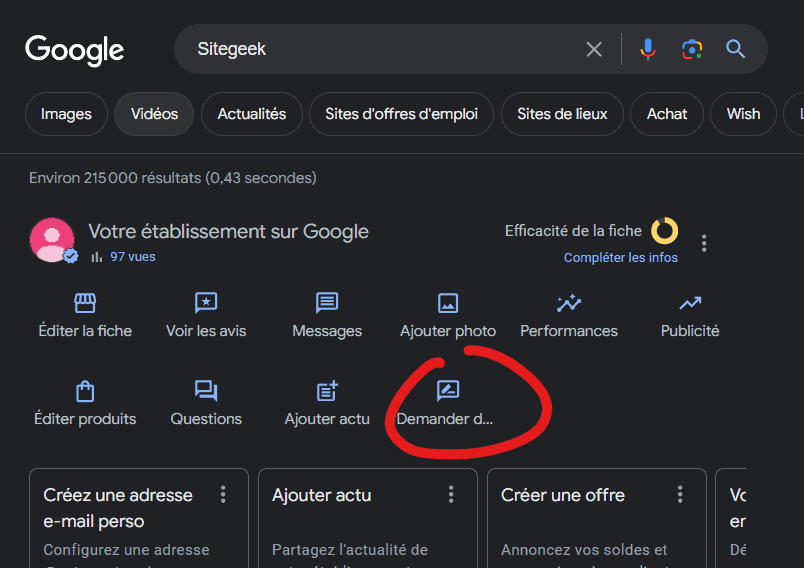Click the Ajouter actu post icon
Image resolution: width=804 pixels, height=568 pixels.
[327, 391]
